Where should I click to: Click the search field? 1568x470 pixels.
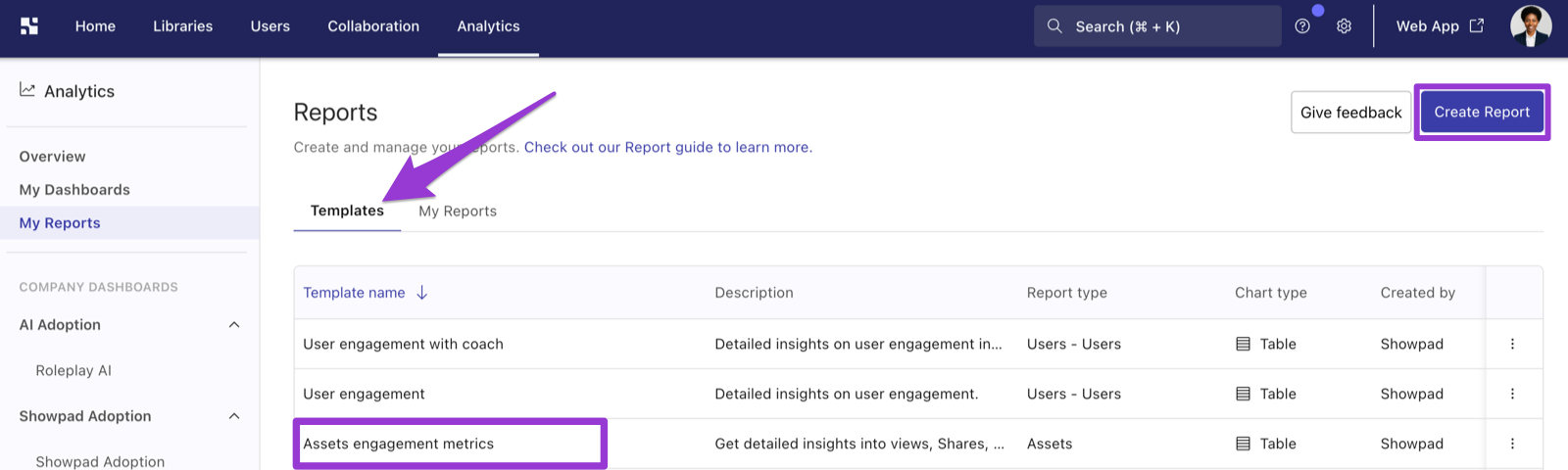1157,26
